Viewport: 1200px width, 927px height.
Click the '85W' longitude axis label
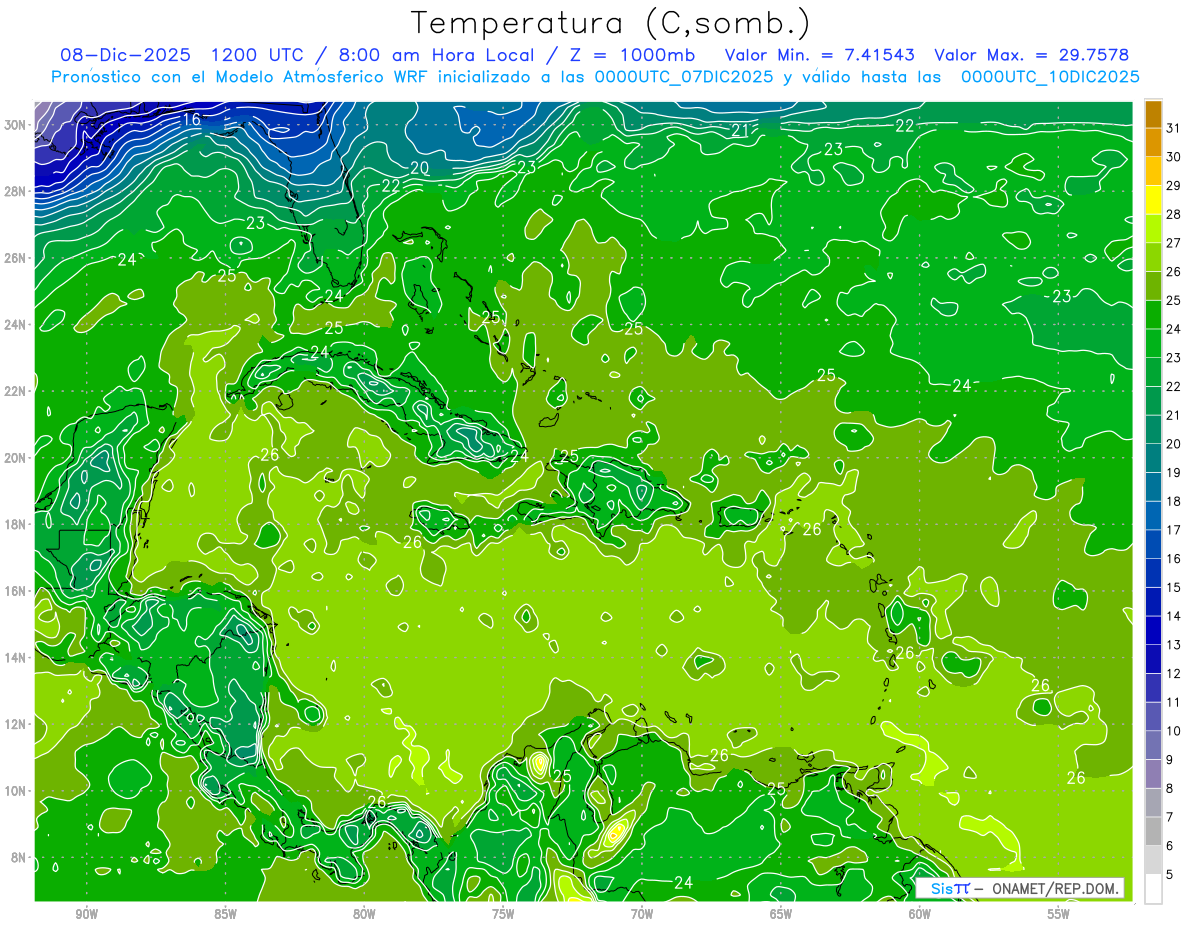pos(225,914)
